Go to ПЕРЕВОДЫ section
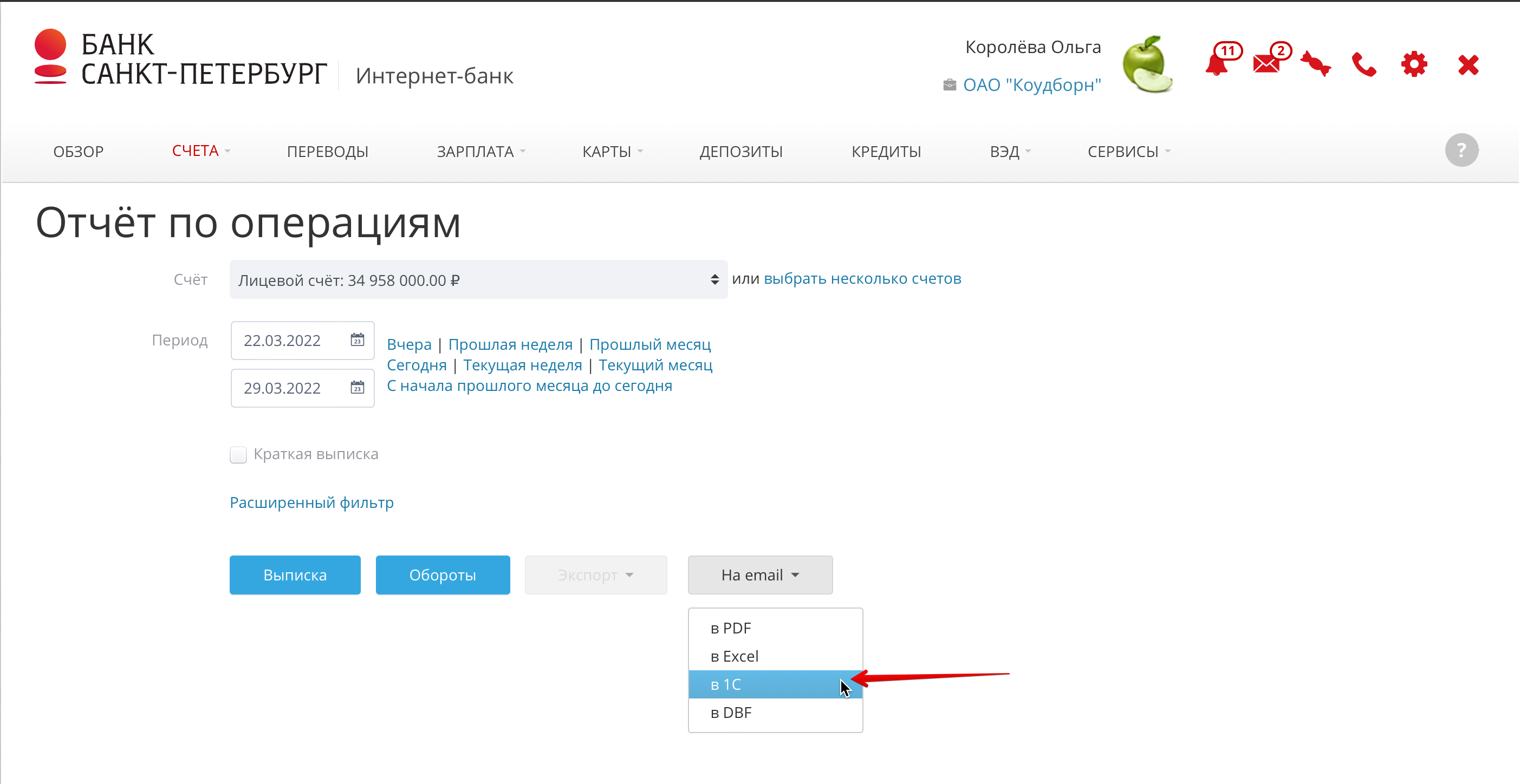Image resolution: width=1520 pixels, height=784 pixels. point(328,152)
